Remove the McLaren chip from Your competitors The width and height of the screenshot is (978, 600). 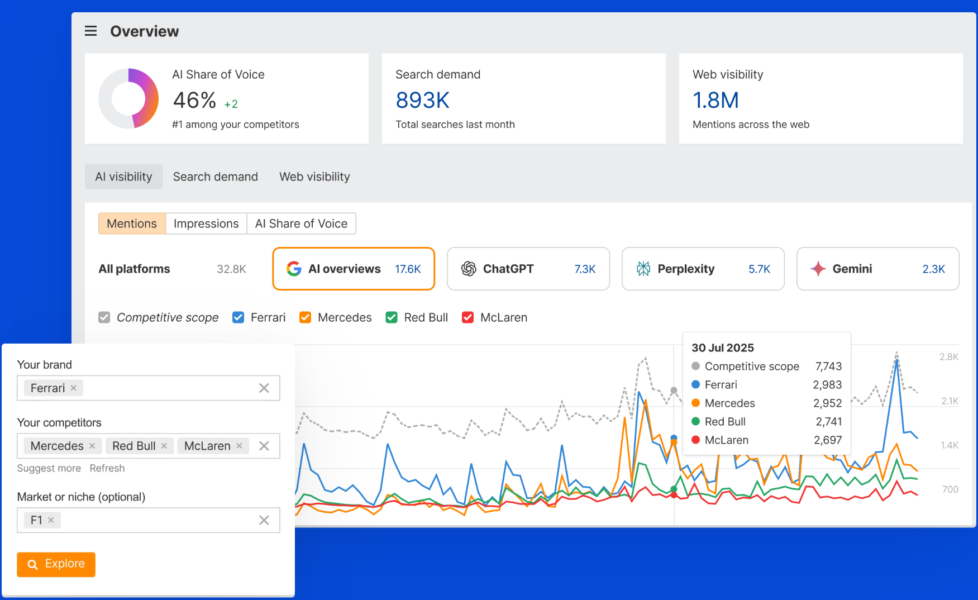click(x=237, y=446)
